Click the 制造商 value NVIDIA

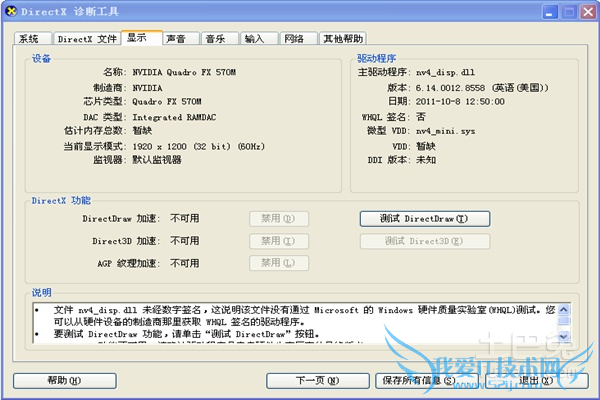pos(148,88)
